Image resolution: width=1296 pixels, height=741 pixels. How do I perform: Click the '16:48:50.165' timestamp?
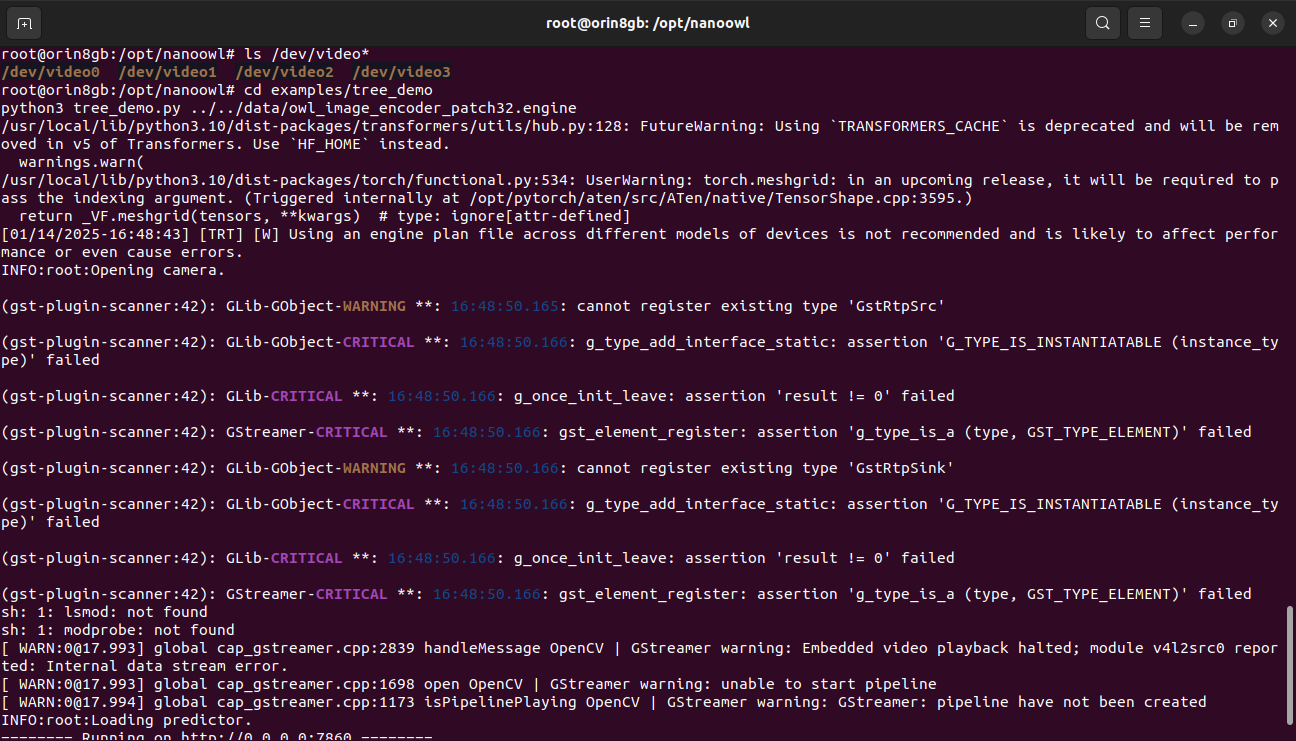point(506,306)
